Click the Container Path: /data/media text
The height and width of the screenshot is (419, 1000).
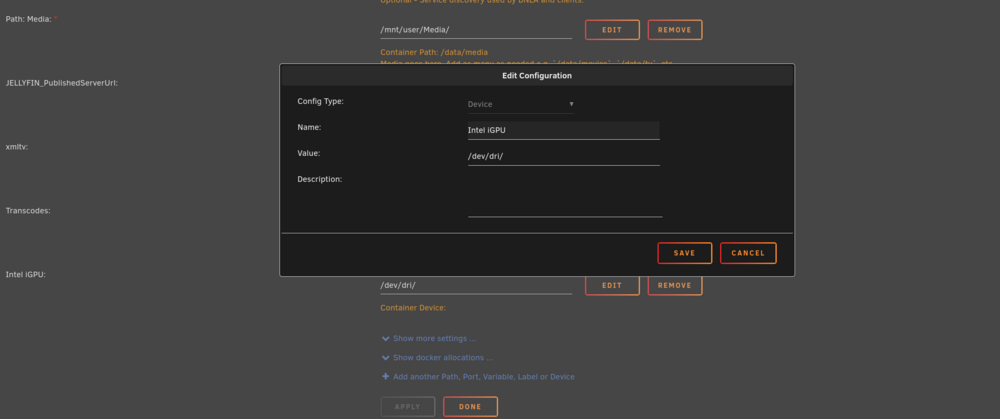434,52
